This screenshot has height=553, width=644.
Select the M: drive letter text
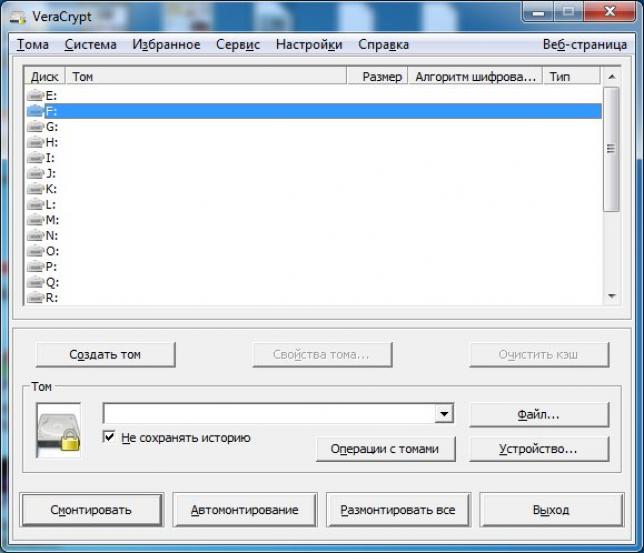click(x=52, y=220)
